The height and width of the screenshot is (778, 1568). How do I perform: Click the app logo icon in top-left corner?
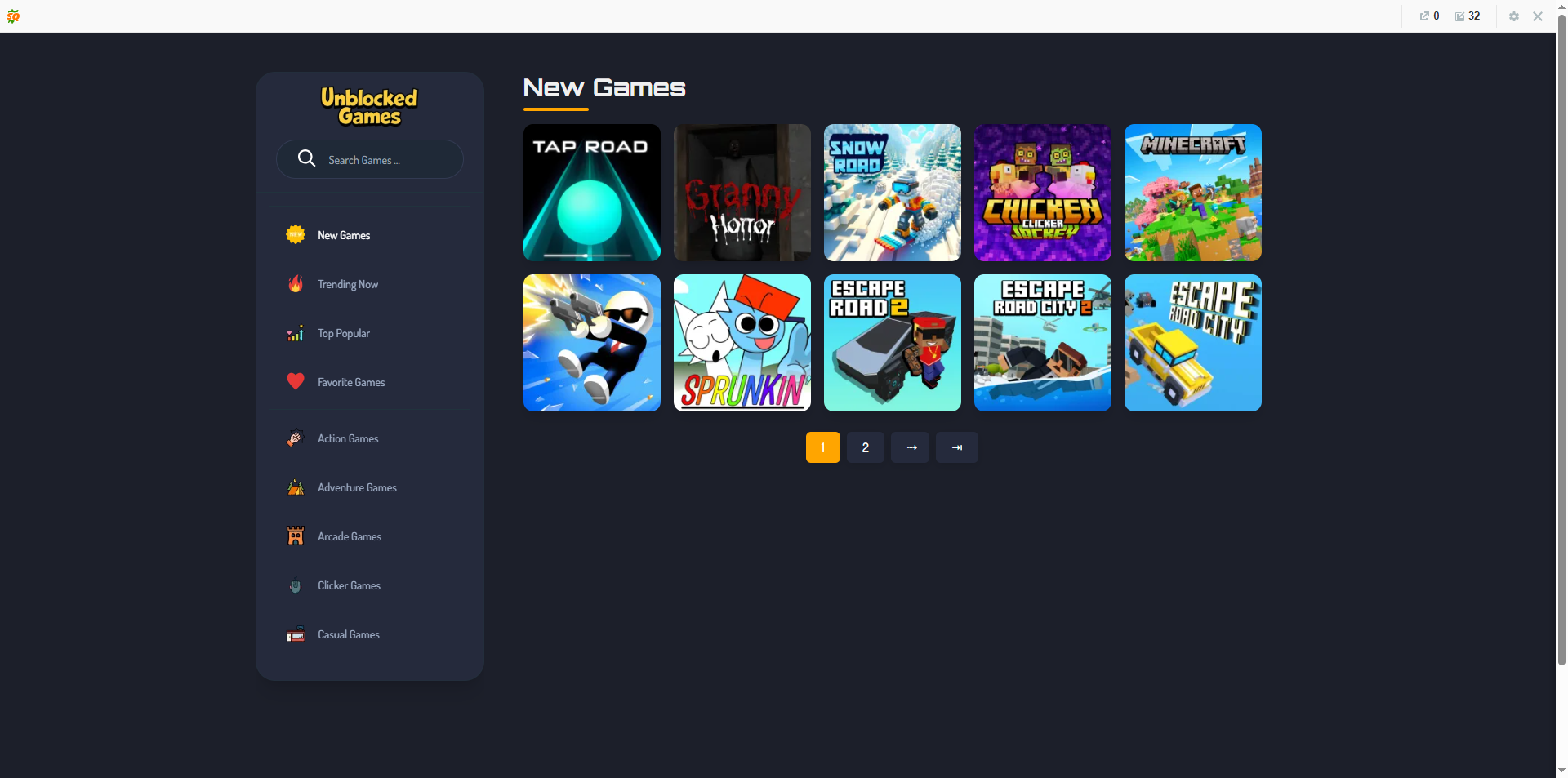[13, 16]
